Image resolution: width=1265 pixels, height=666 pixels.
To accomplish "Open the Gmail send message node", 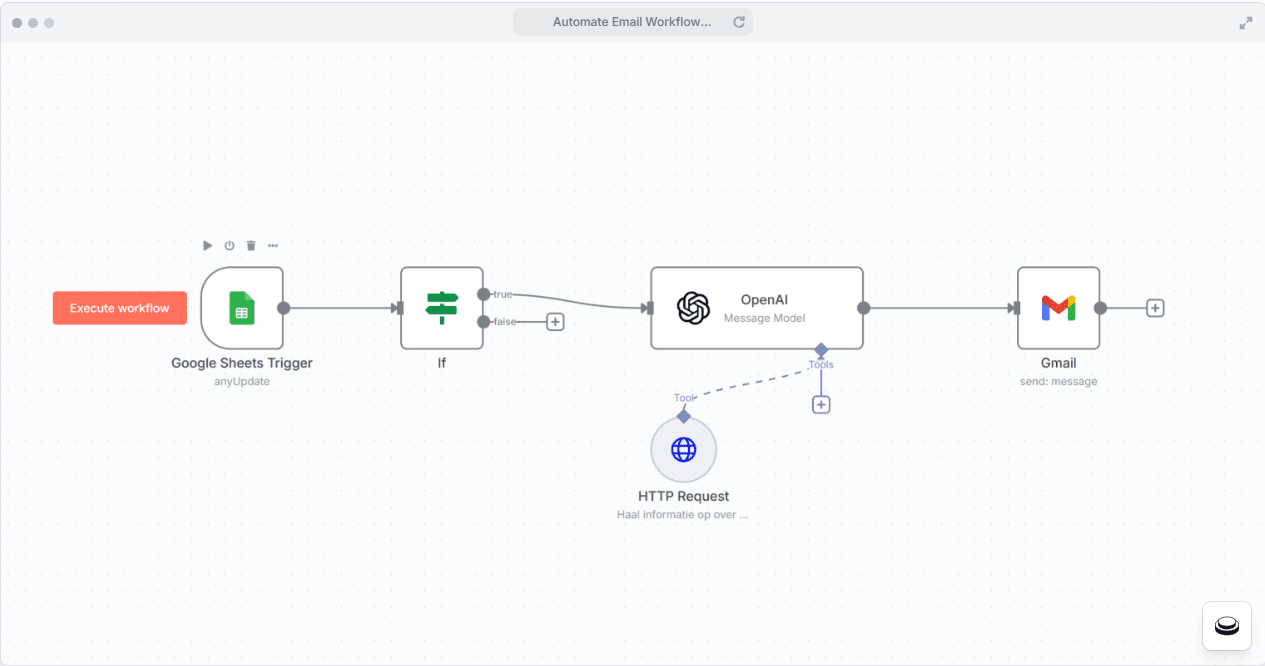I will pyautogui.click(x=1059, y=308).
